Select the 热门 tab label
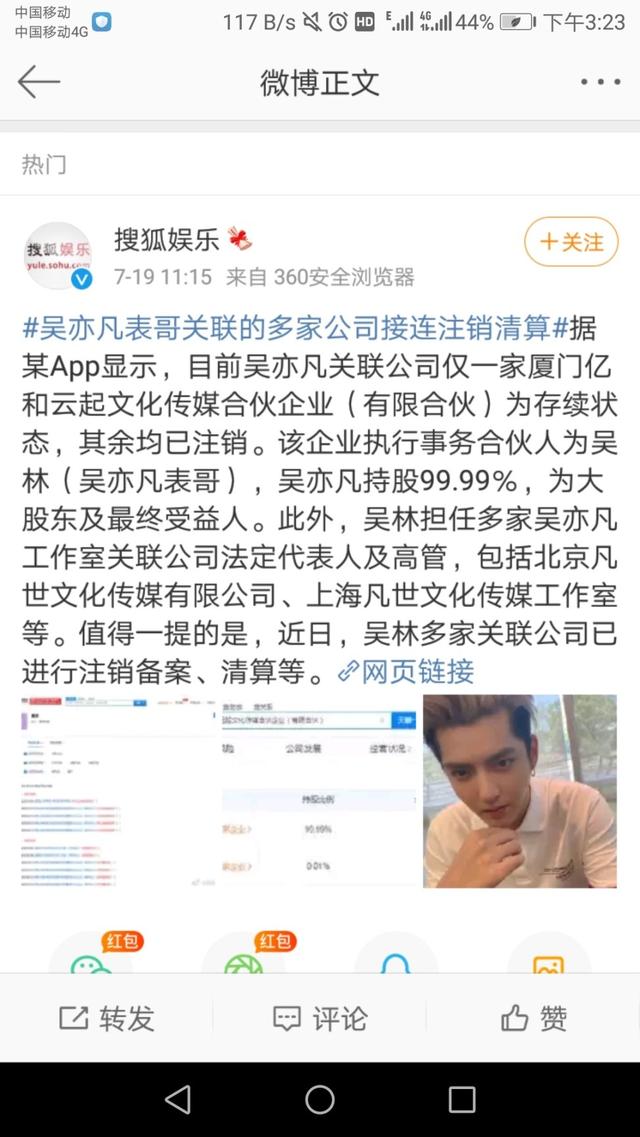The height and width of the screenshot is (1137, 640). pos(43,165)
